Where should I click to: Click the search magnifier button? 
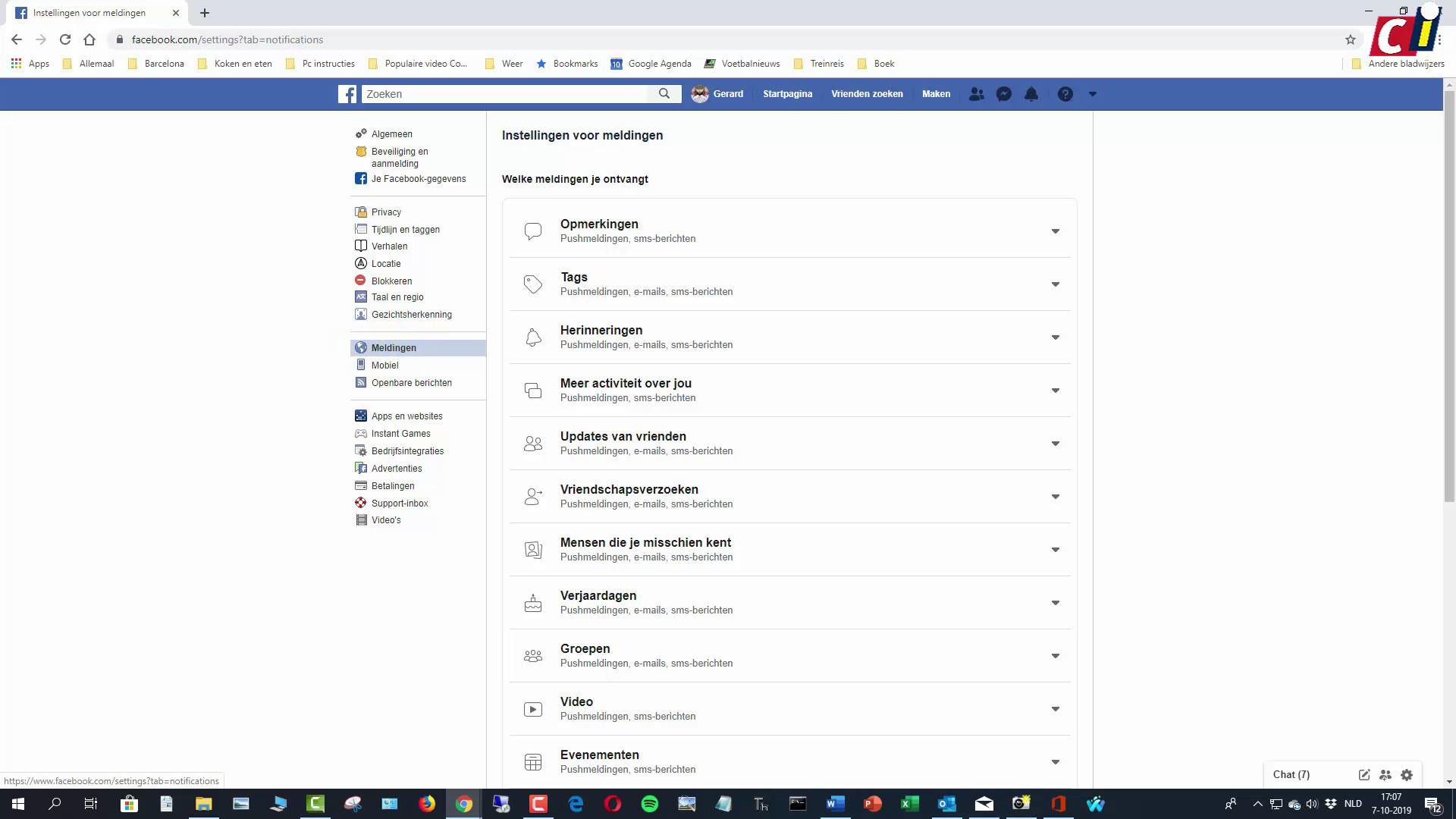click(x=664, y=94)
